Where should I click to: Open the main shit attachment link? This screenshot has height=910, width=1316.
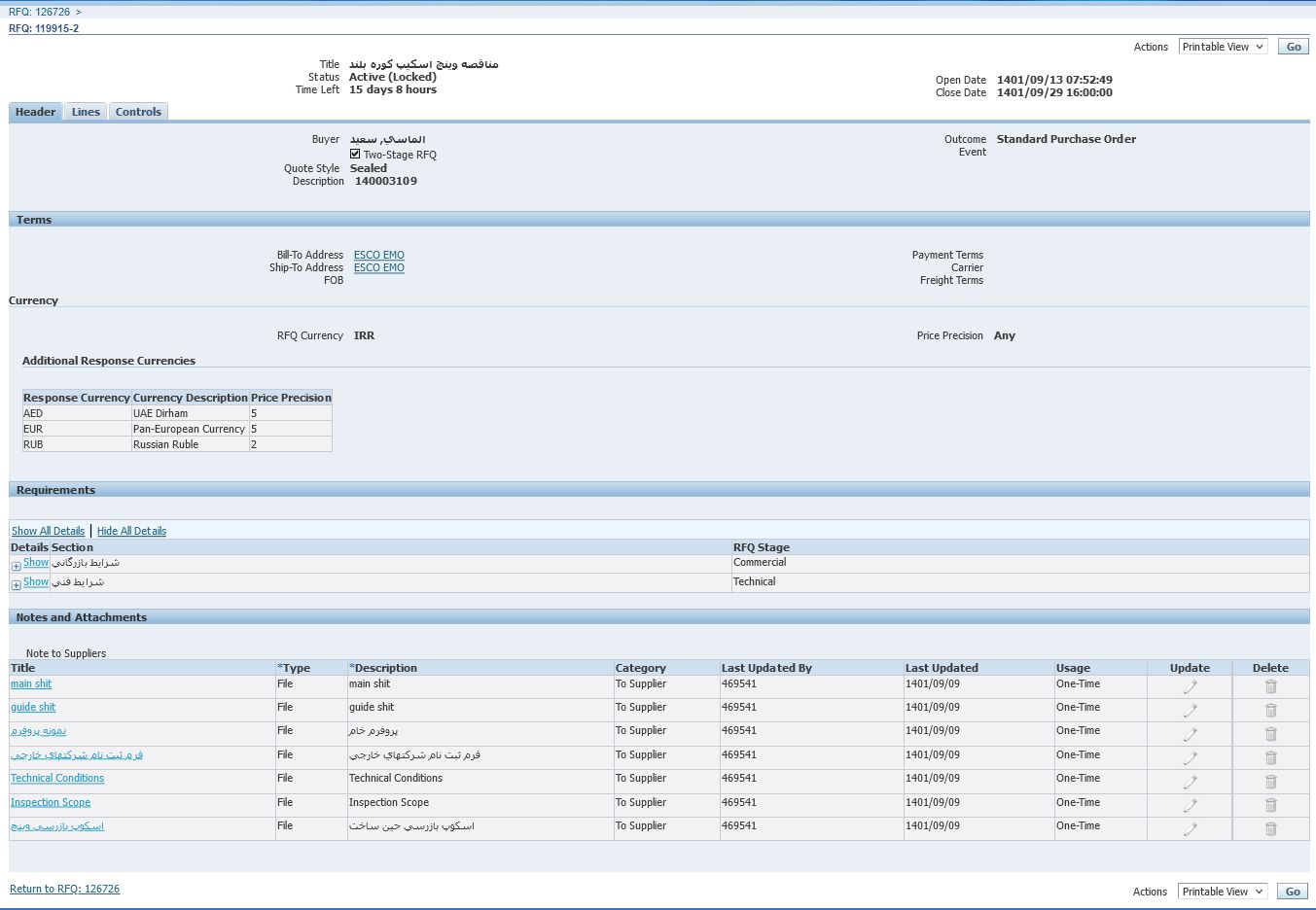pyautogui.click(x=31, y=684)
